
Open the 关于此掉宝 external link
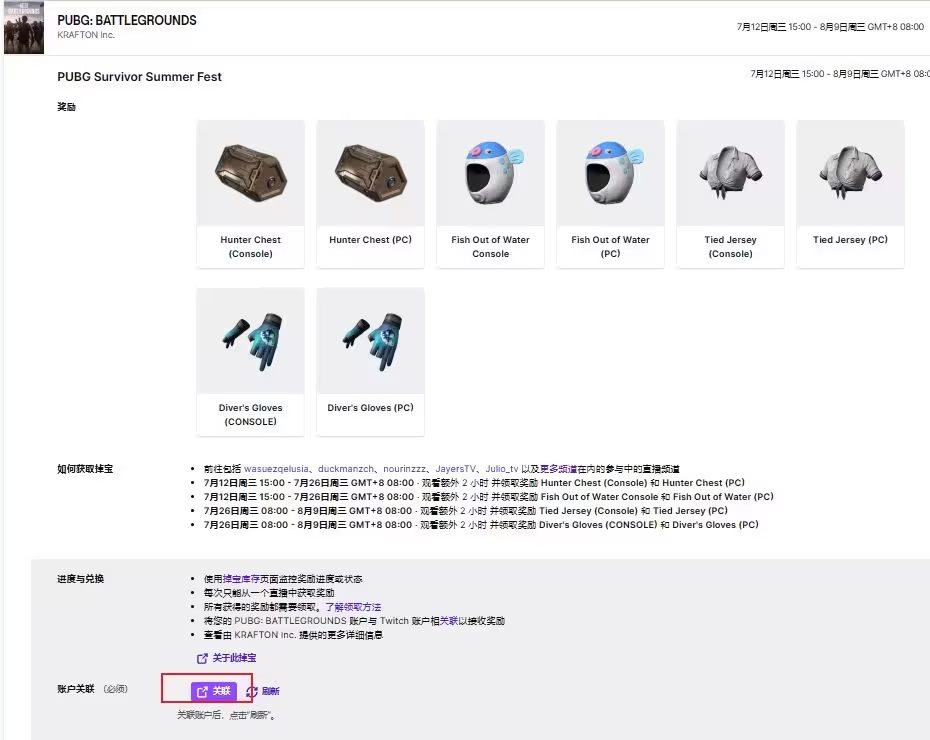(x=227, y=658)
